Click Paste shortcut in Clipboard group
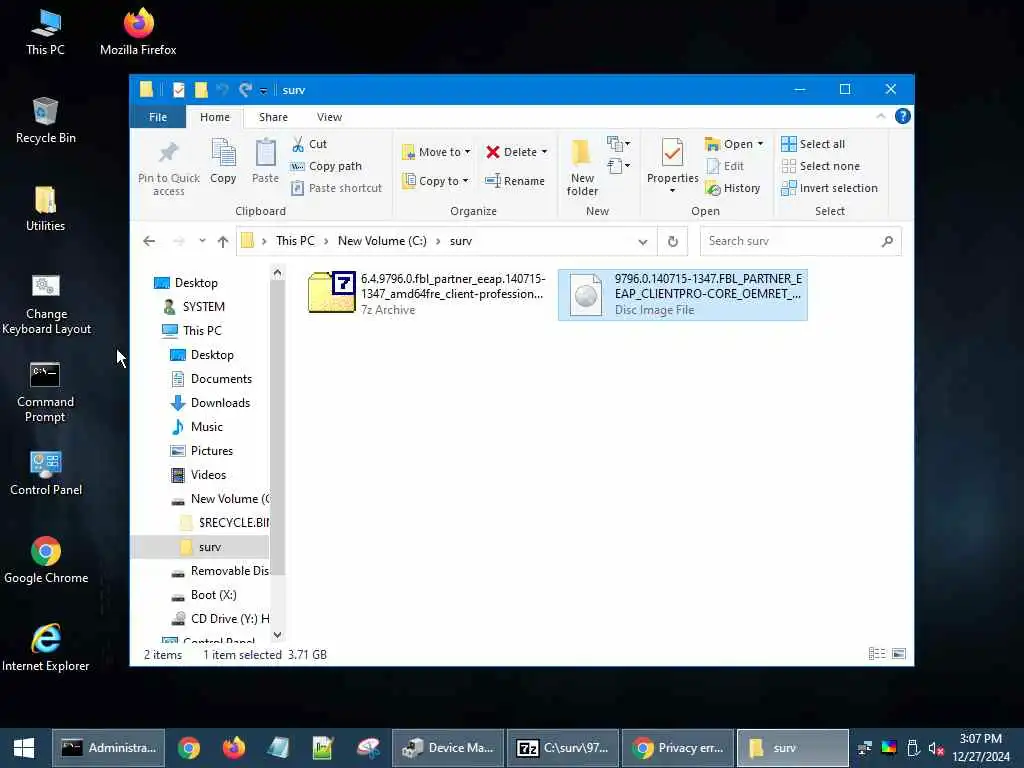 pyautogui.click(x=336, y=188)
